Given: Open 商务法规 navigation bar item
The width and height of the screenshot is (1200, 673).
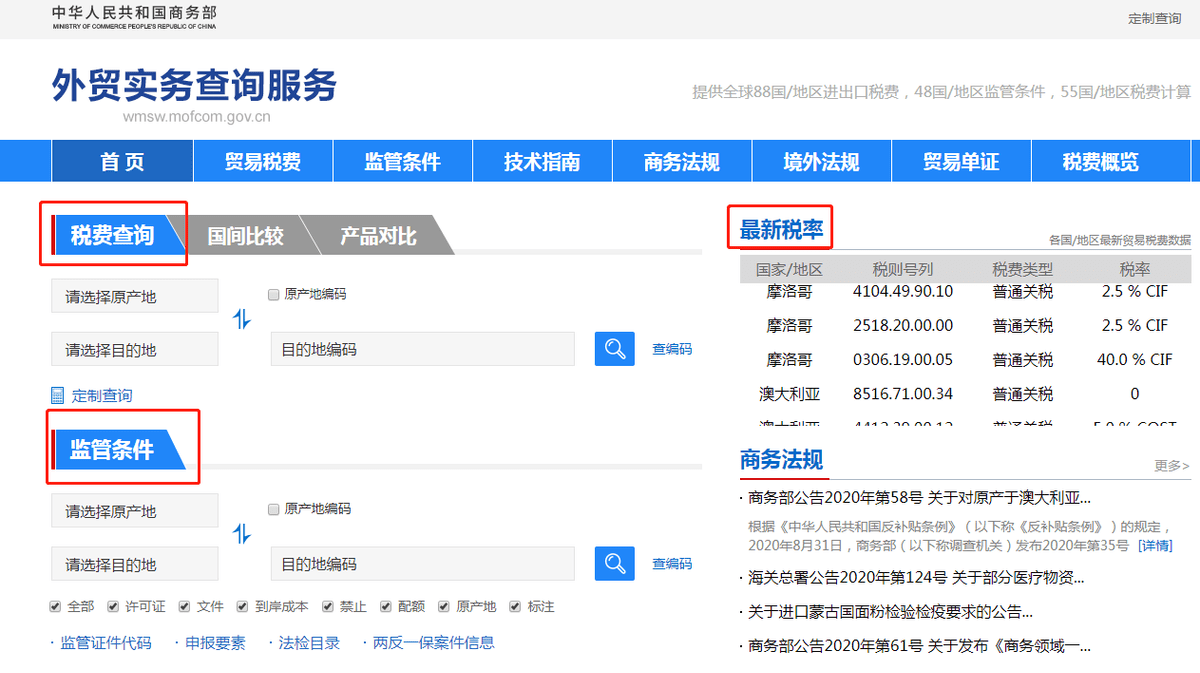Looking at the screenshot, I should 682,161.
